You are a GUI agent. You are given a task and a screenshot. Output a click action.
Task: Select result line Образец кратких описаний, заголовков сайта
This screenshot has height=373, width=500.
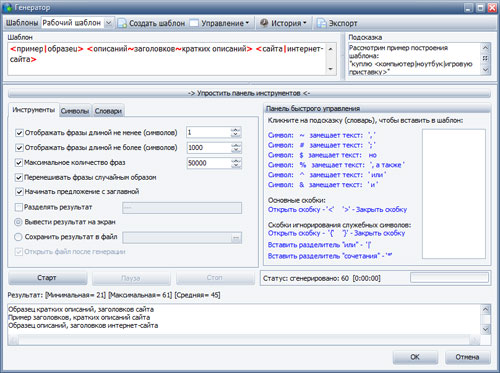point(81,309)
